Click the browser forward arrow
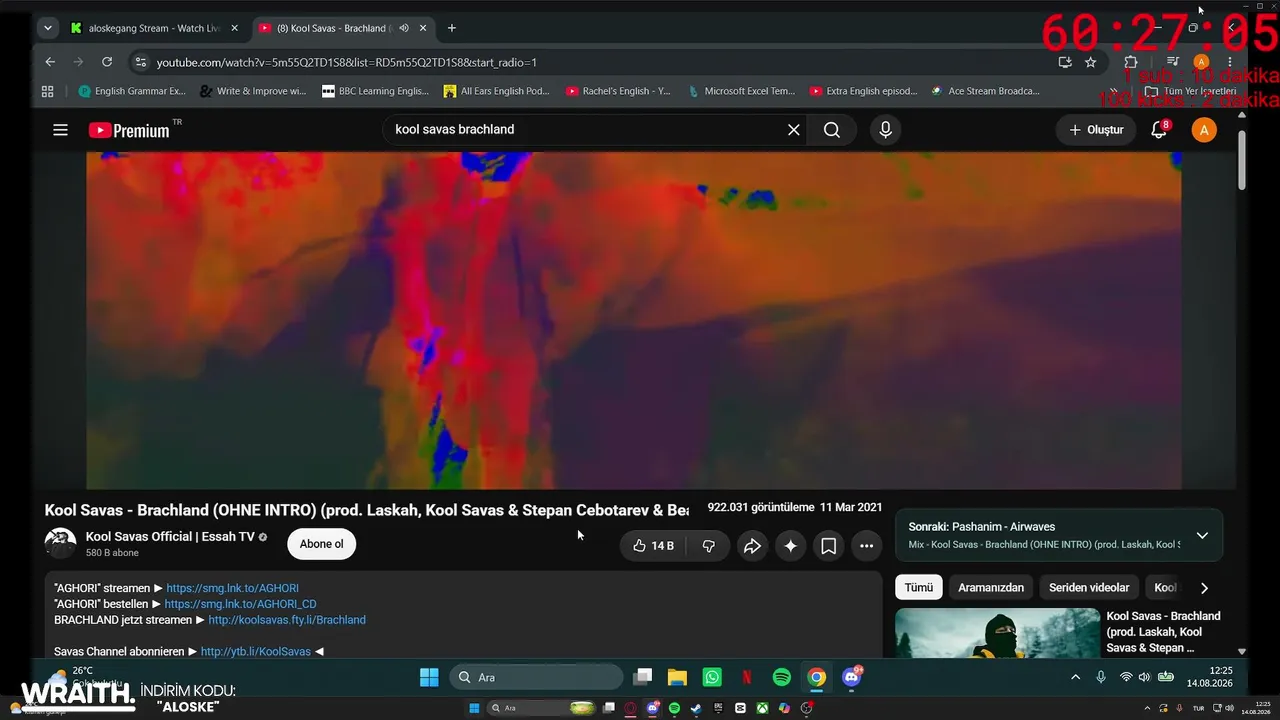The width and height of the screenshot is (1280, 720). [79, 62]
